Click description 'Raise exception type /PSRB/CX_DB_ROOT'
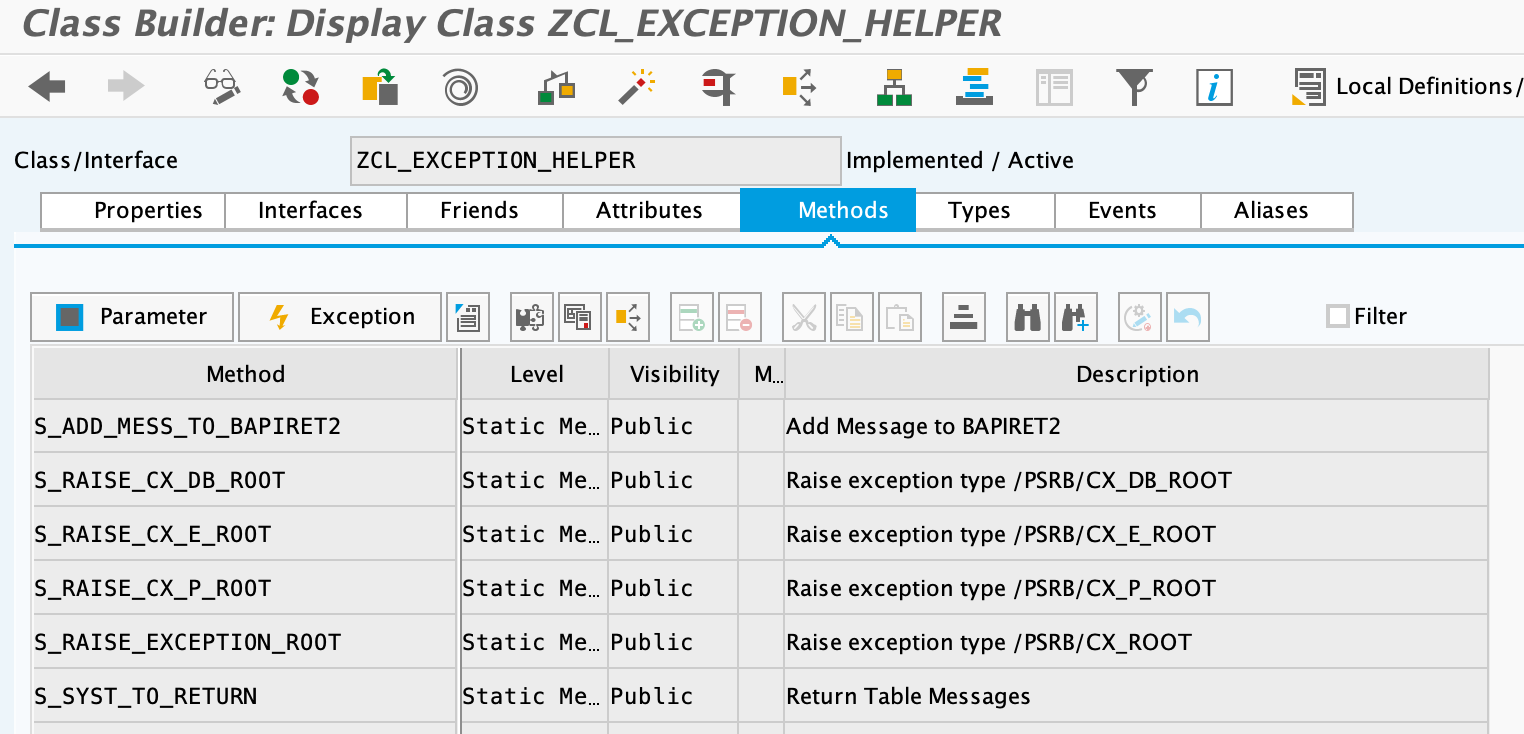The image size is (1524, 734). [x=1009, y=480]
